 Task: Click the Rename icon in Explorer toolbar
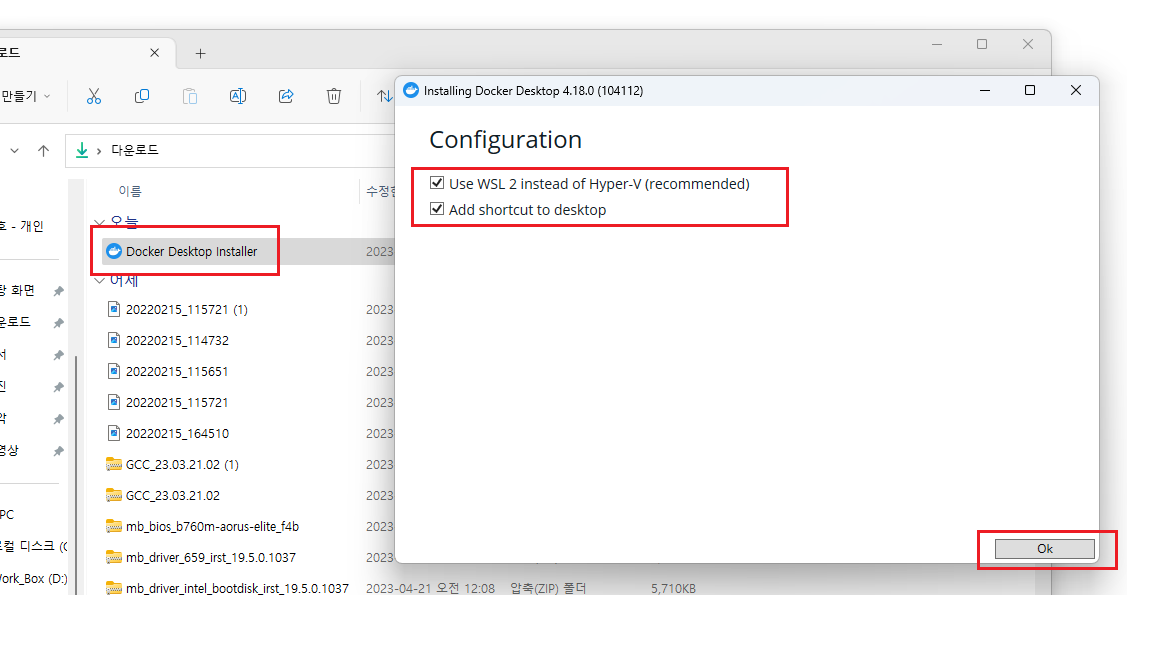238,96
